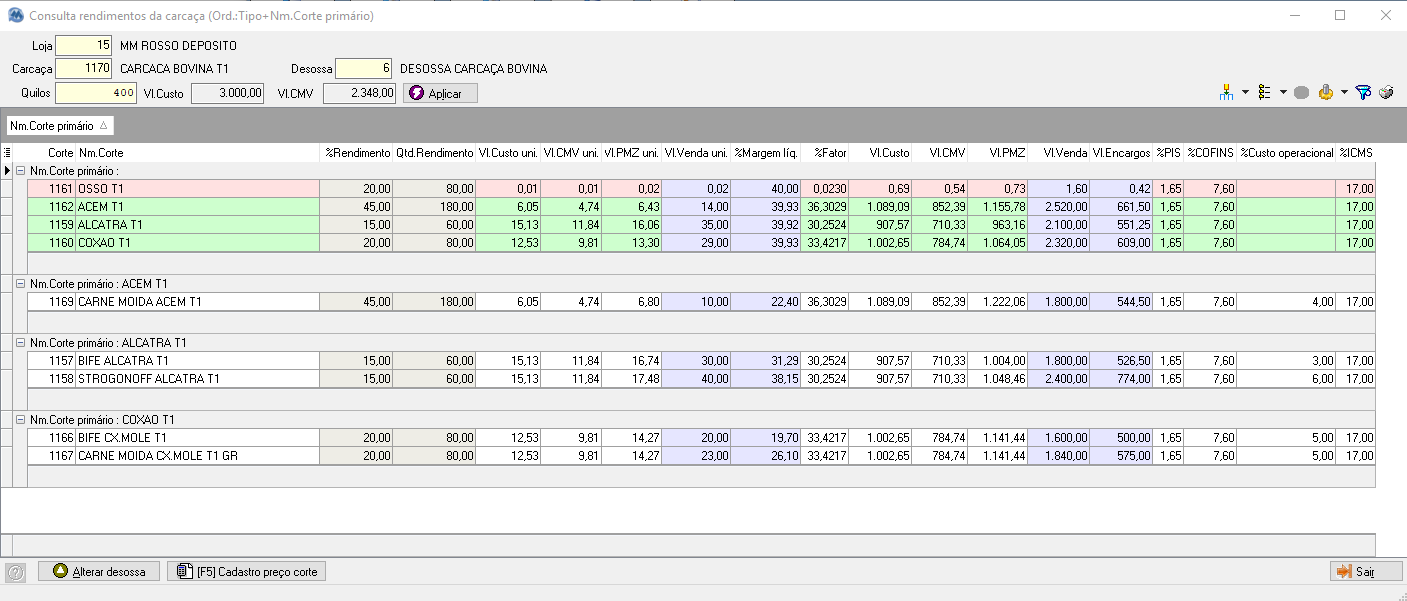Click the gear configuration toolbar icon
Image resolution: width=1407 pixels, height=601 pixels.
[x=1326, y=92]
